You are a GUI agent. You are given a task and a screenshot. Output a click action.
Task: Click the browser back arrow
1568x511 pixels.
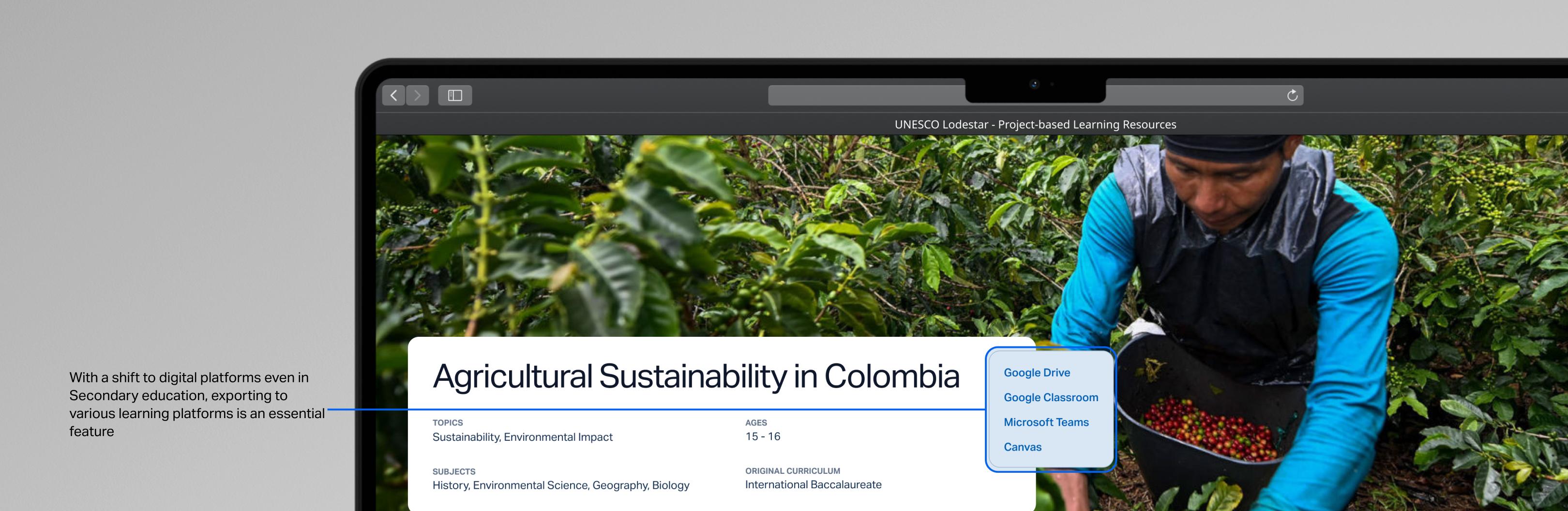[x=394, y=95]
